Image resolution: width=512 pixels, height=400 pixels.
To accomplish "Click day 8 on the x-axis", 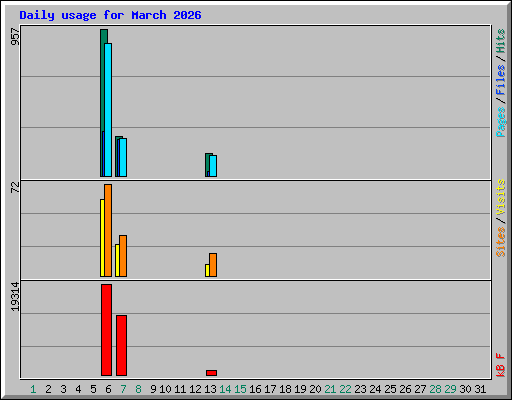I will click(138, 389).
